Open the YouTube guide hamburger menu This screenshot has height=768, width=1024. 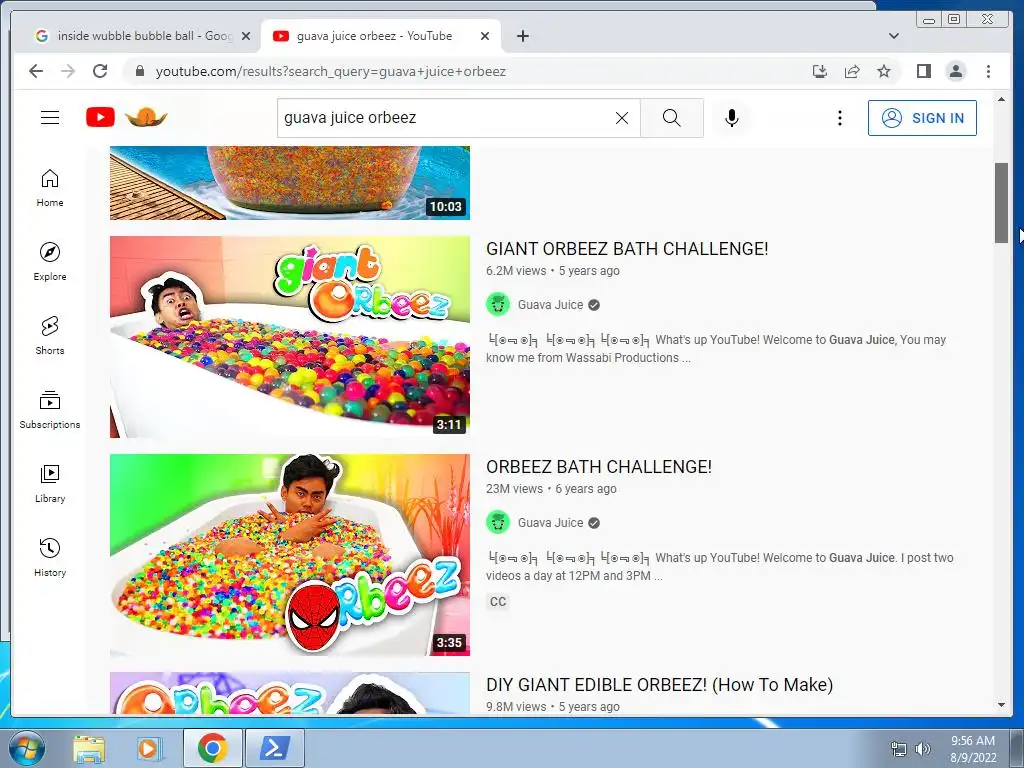[50, 118]
